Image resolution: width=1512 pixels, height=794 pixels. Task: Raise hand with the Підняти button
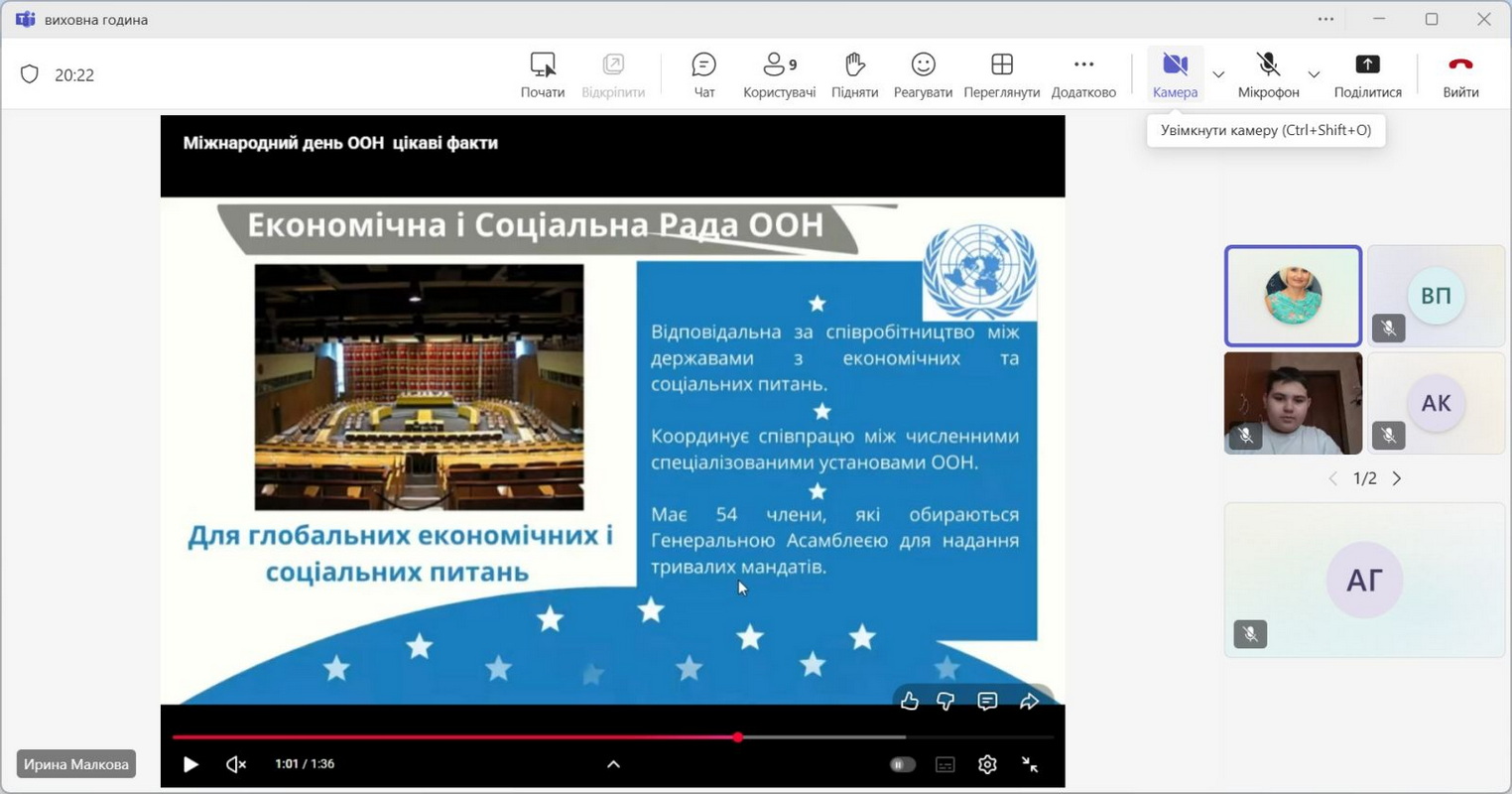tap(854, 75)
